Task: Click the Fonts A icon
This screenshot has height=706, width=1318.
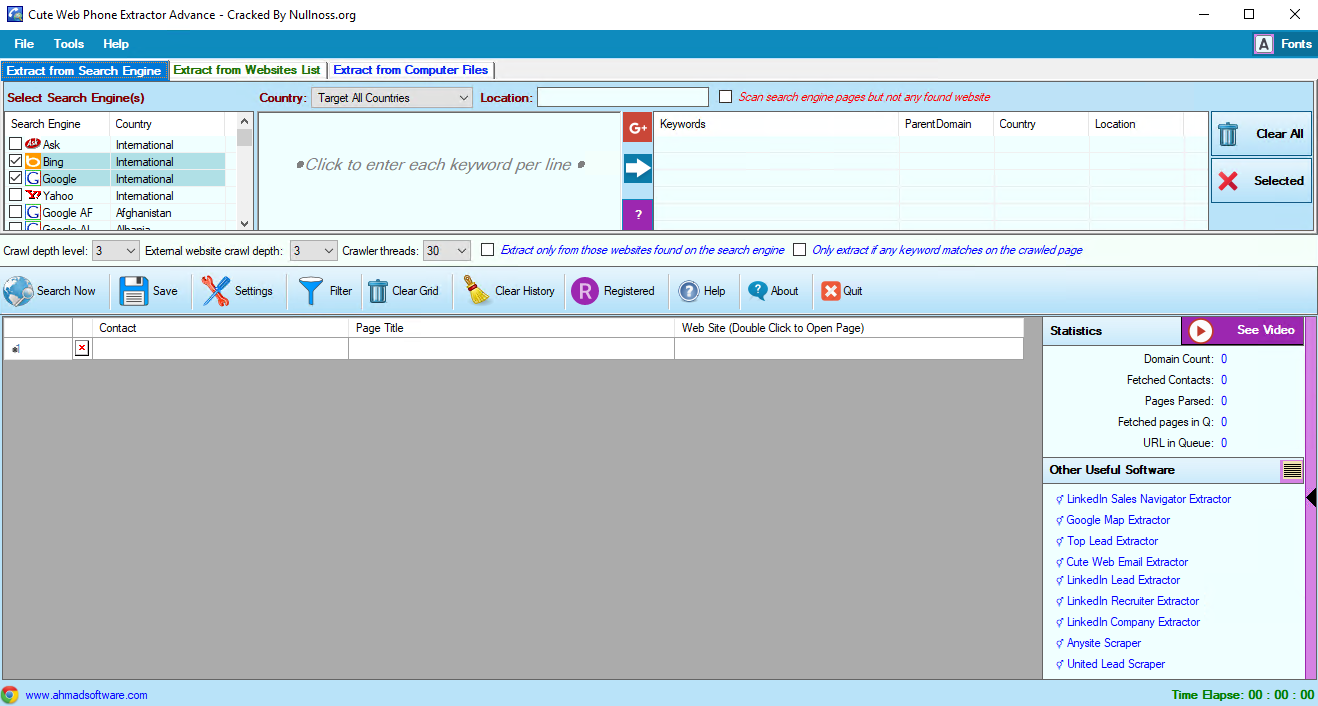Action: point(1264,44)
